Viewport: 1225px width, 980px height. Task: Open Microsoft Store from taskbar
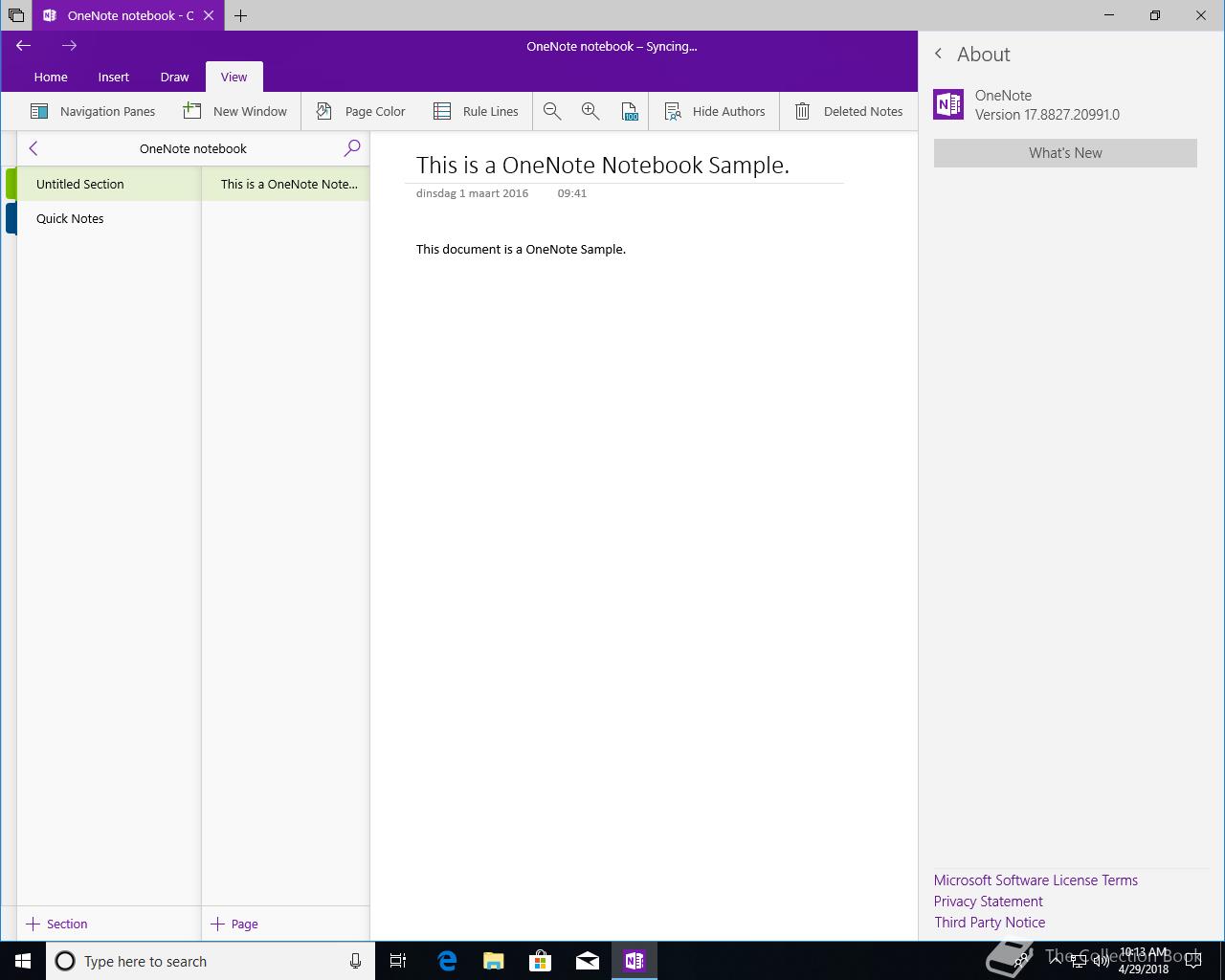pyautogui.click(x=541, y=961)
